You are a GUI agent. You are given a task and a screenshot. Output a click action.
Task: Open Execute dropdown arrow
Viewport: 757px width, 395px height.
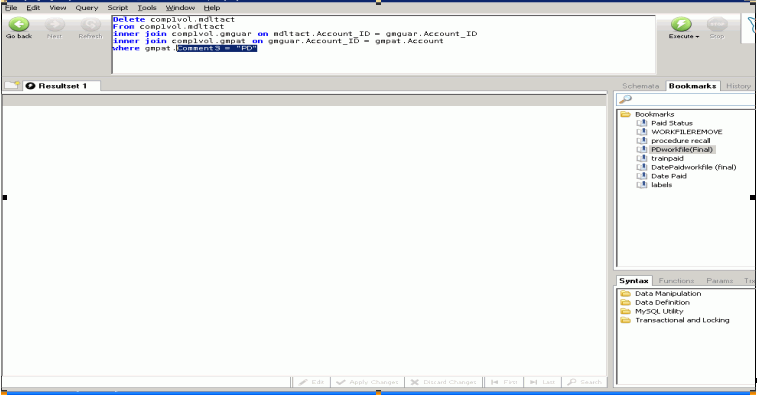[x=697, y=37]
